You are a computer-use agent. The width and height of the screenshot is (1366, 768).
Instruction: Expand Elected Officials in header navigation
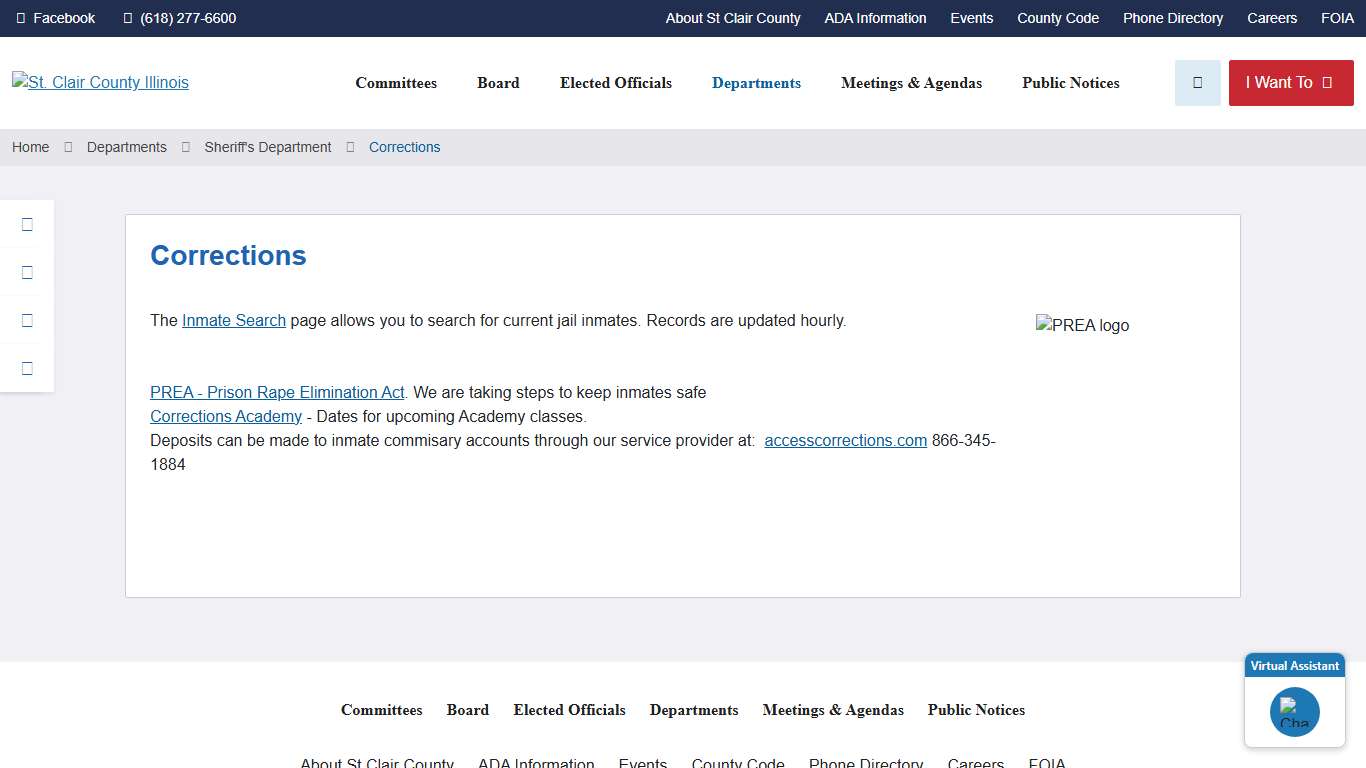click(615, 83)
